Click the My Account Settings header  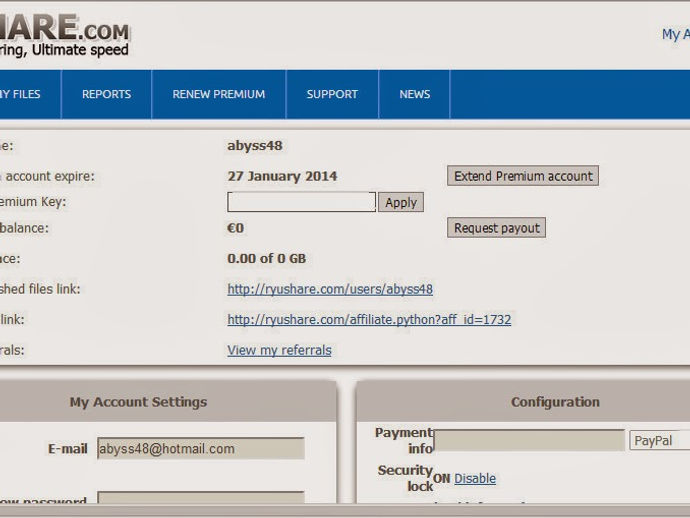click(138, 402)
